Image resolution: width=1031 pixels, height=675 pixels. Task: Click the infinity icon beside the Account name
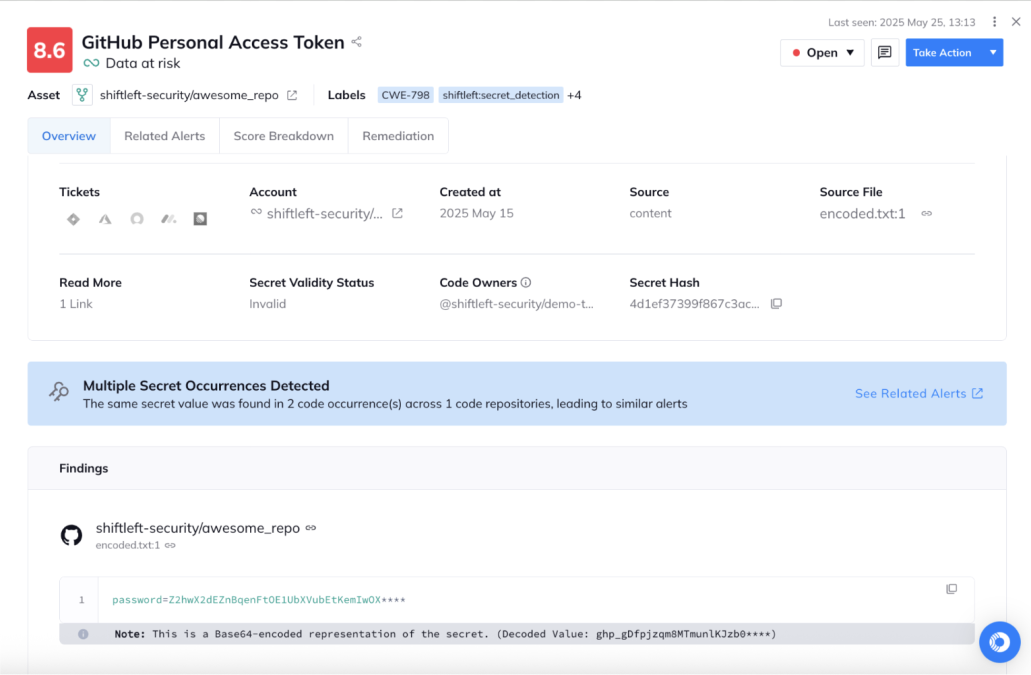pyautogui.click(x=256, y=212)
